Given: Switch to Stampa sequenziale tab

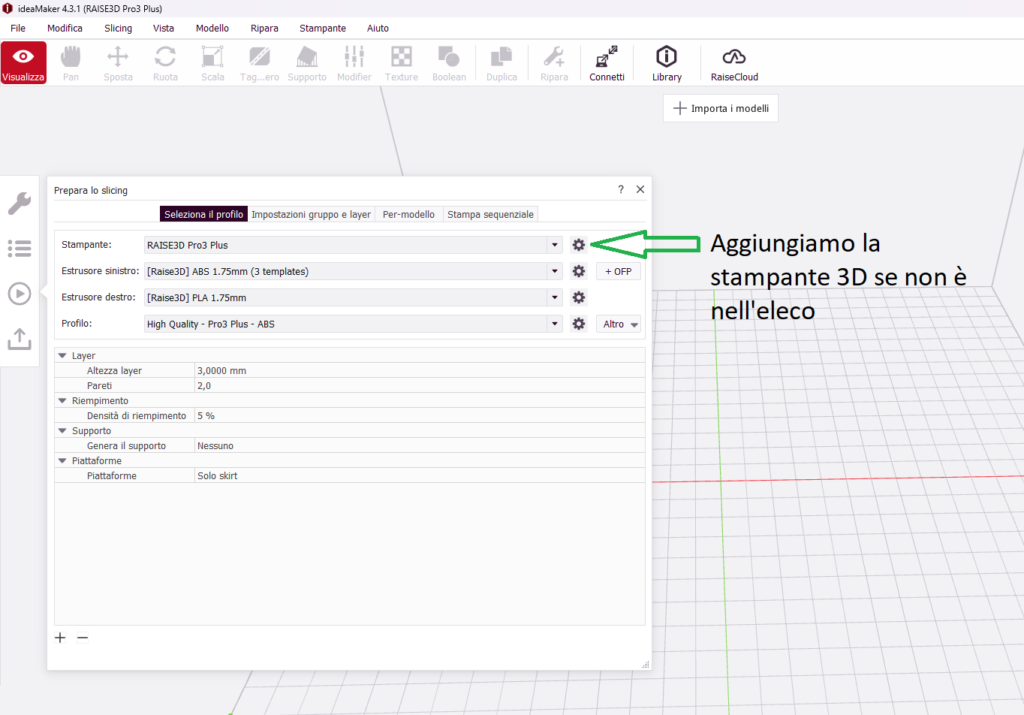Looking at the screenshot, I should tap(490, 214).
